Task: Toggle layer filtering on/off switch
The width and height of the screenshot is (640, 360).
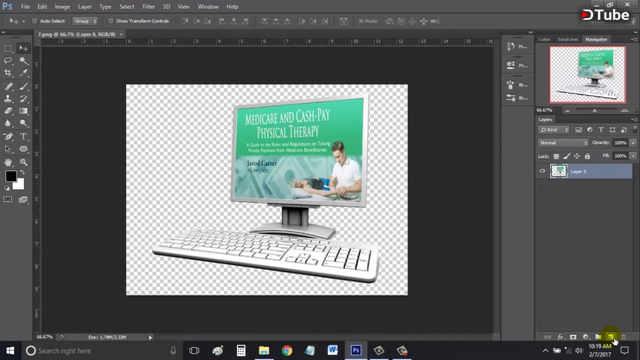Action: pos(635,129)
